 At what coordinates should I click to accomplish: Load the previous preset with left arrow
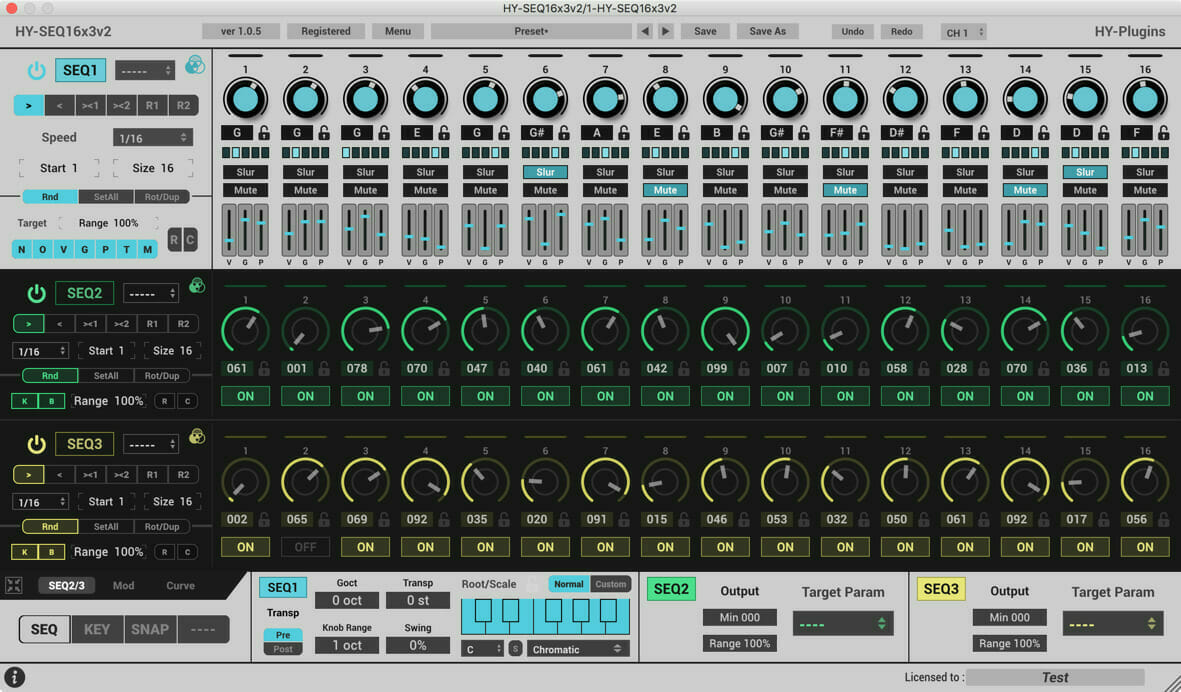point(644,31)
